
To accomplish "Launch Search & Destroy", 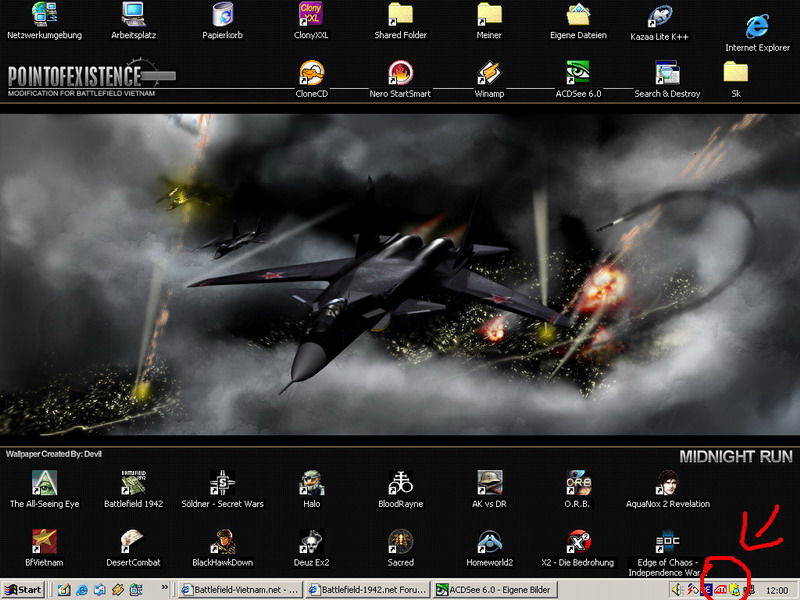I will click(667, 80).
